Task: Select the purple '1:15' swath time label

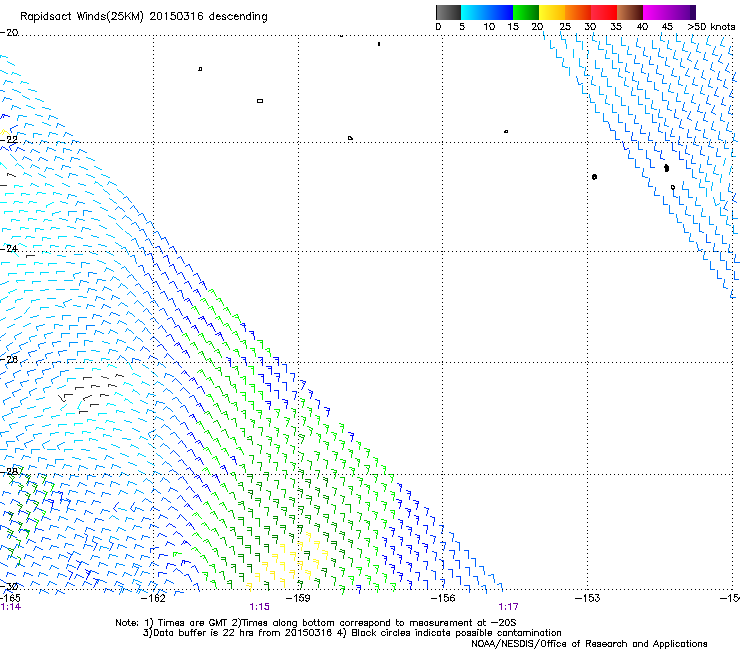Action: click(x=260, y=607)
